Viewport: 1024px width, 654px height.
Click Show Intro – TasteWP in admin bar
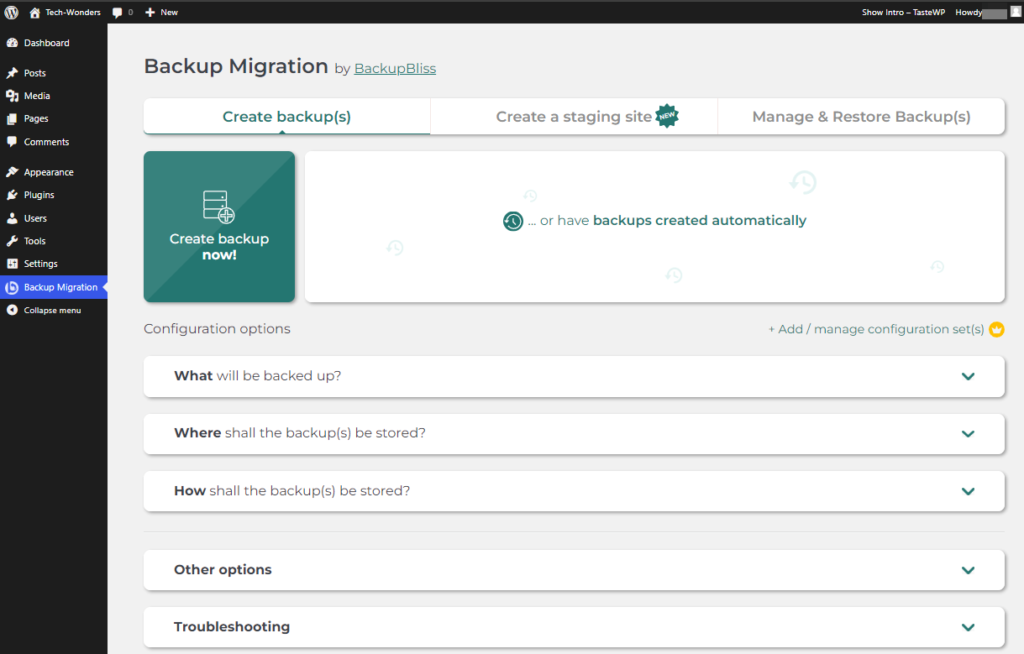click(x=903, y=12)
